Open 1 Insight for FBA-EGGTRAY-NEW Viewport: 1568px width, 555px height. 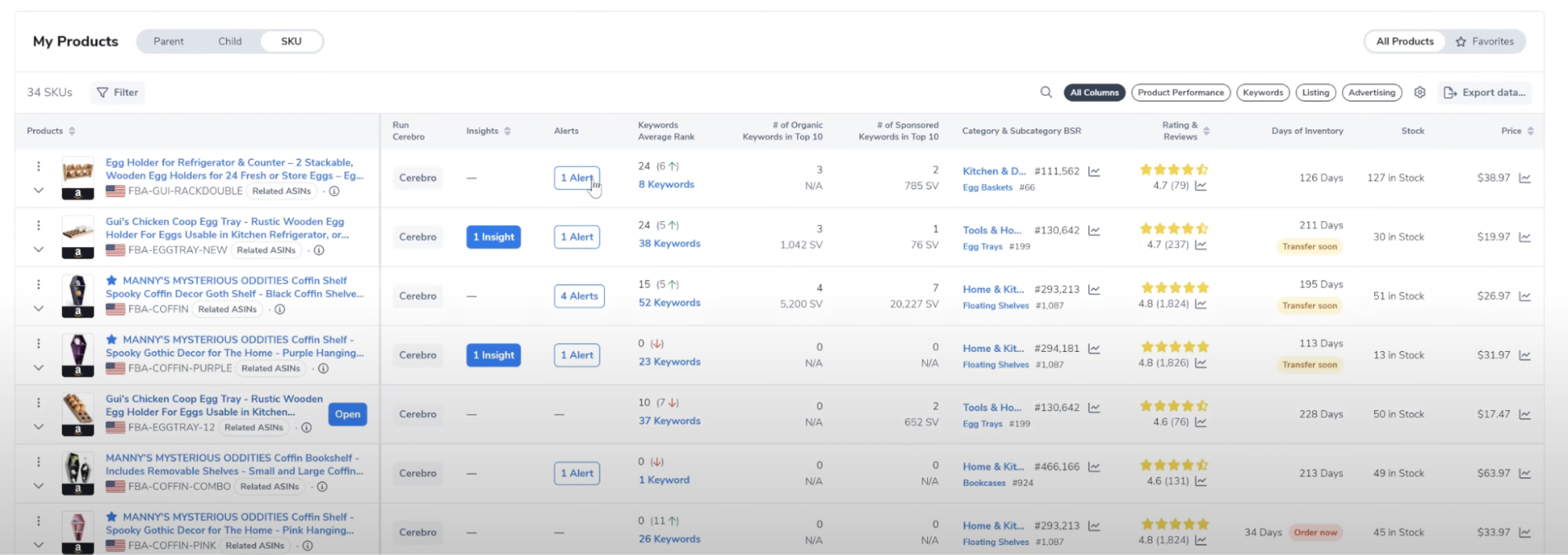tap(493, 237)
